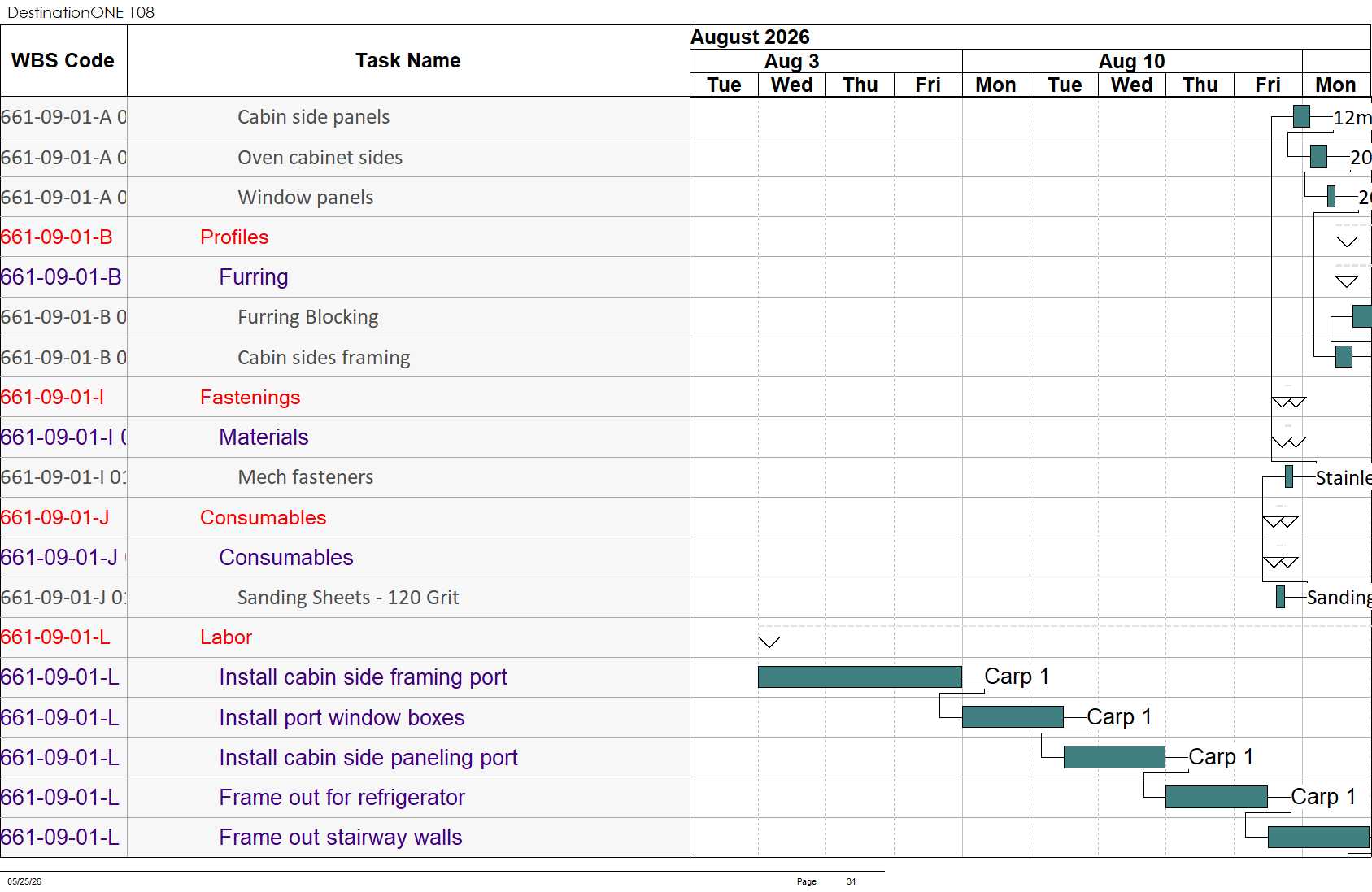Image resolution: width=1372 pixels, height=892 pixels.
Task: Click the WBS Code column header
Action: 63,61
